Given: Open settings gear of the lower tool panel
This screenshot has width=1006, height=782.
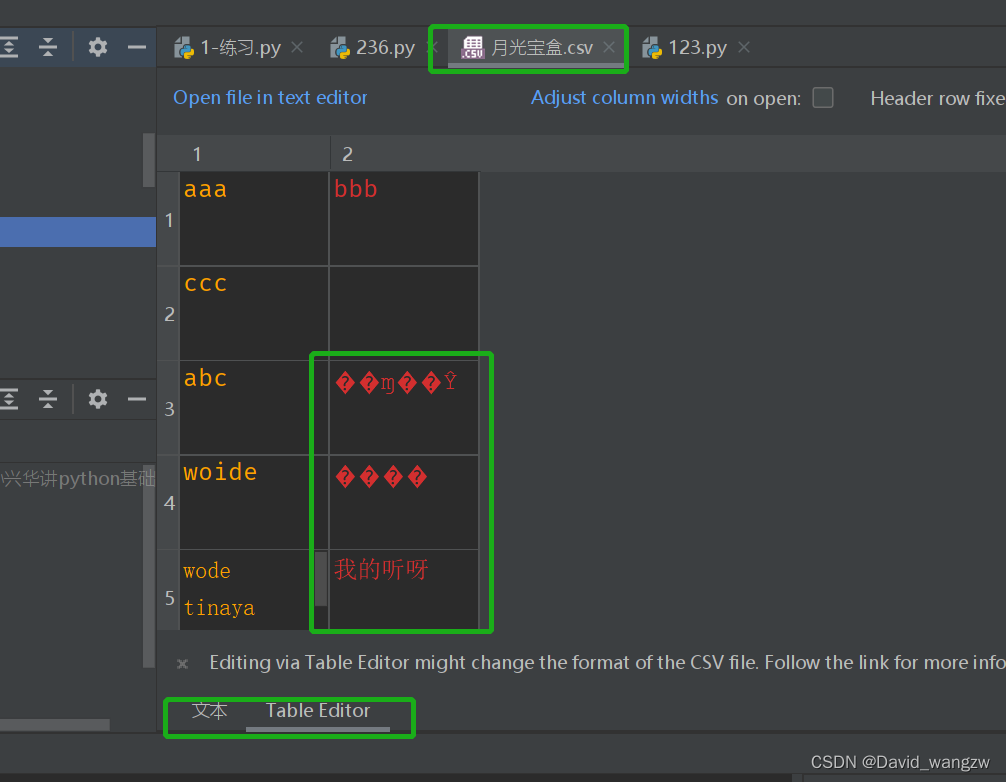Looking at the screenshot, I should (x=97, y=399).
